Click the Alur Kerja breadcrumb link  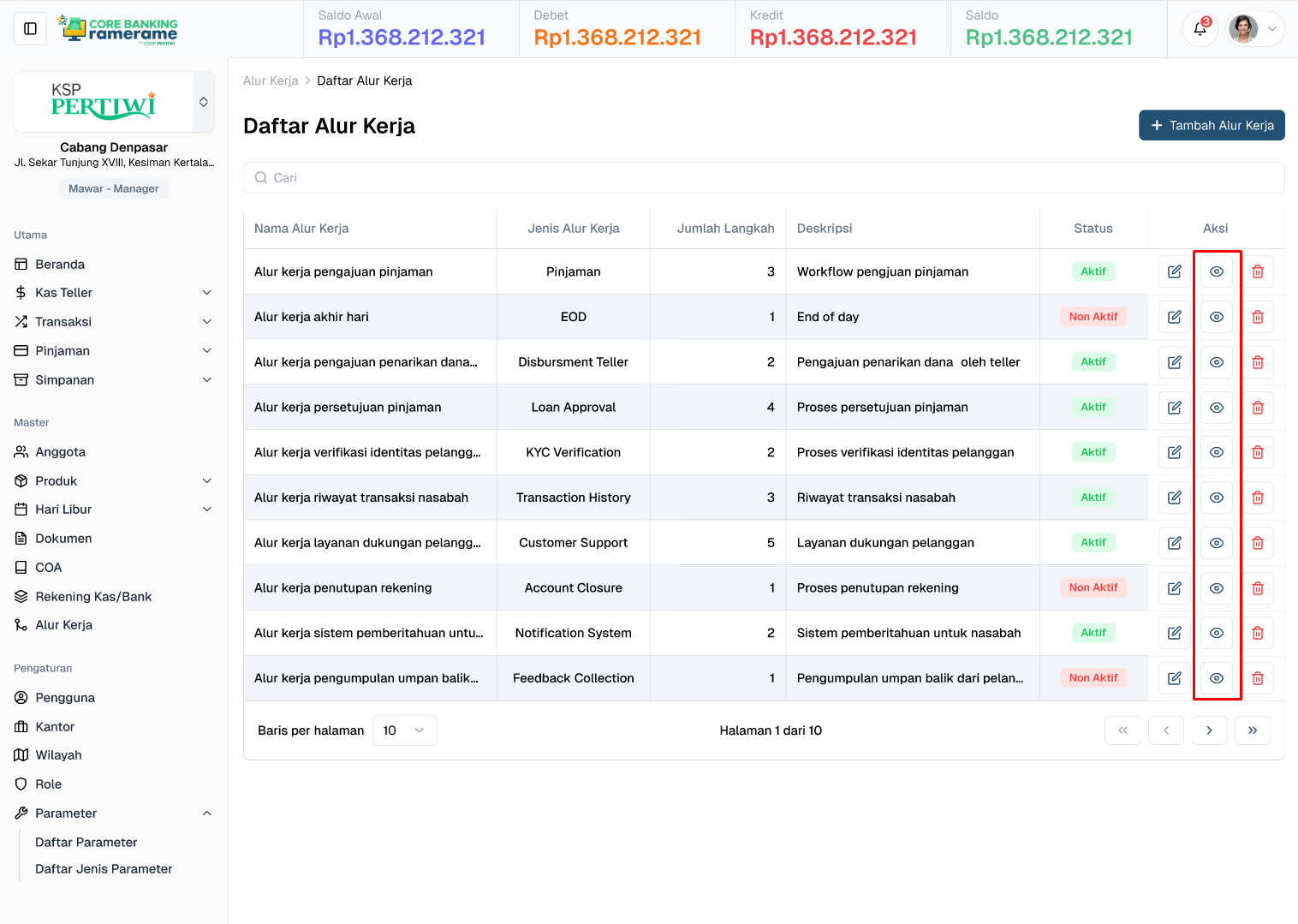(271, 80)
